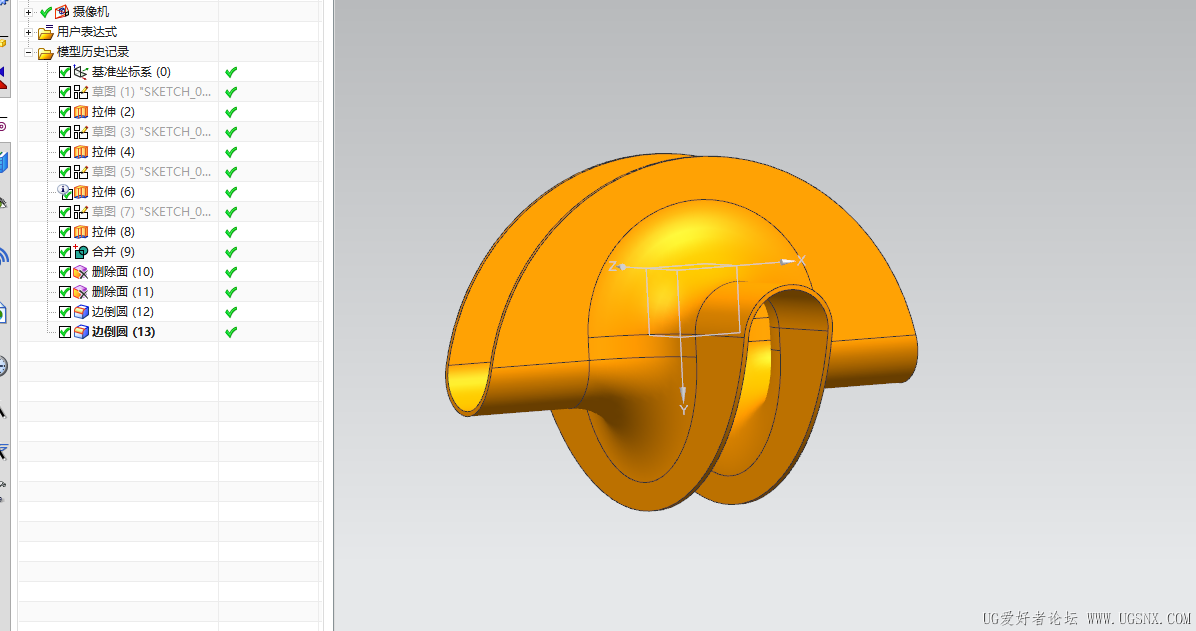The width and height of the screenshot is (1196, 631).
Task: Toggle the 拉伸 (8) checkbox
Action: click(65, 232)
